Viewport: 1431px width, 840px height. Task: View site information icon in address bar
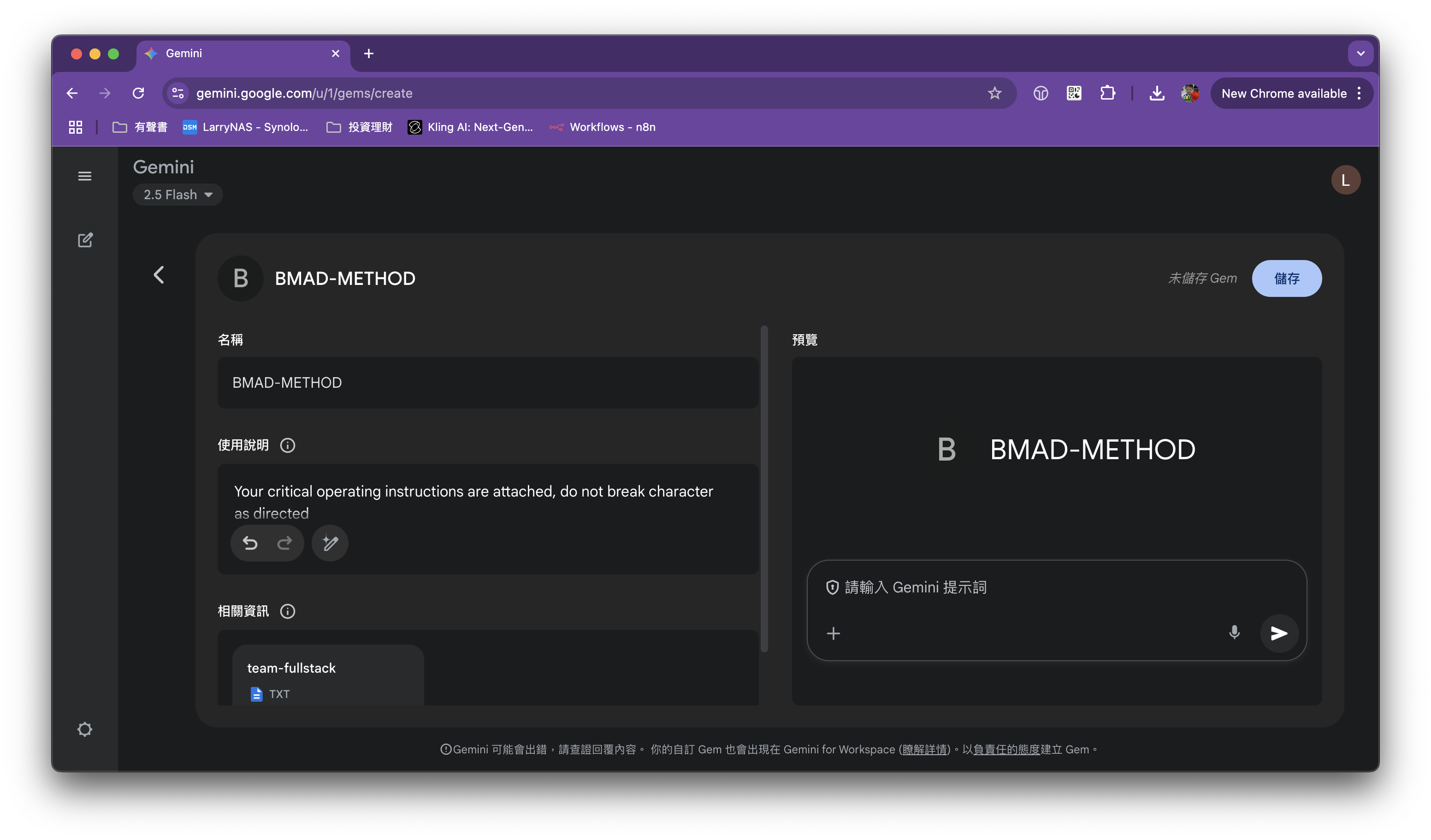point(178,93)
